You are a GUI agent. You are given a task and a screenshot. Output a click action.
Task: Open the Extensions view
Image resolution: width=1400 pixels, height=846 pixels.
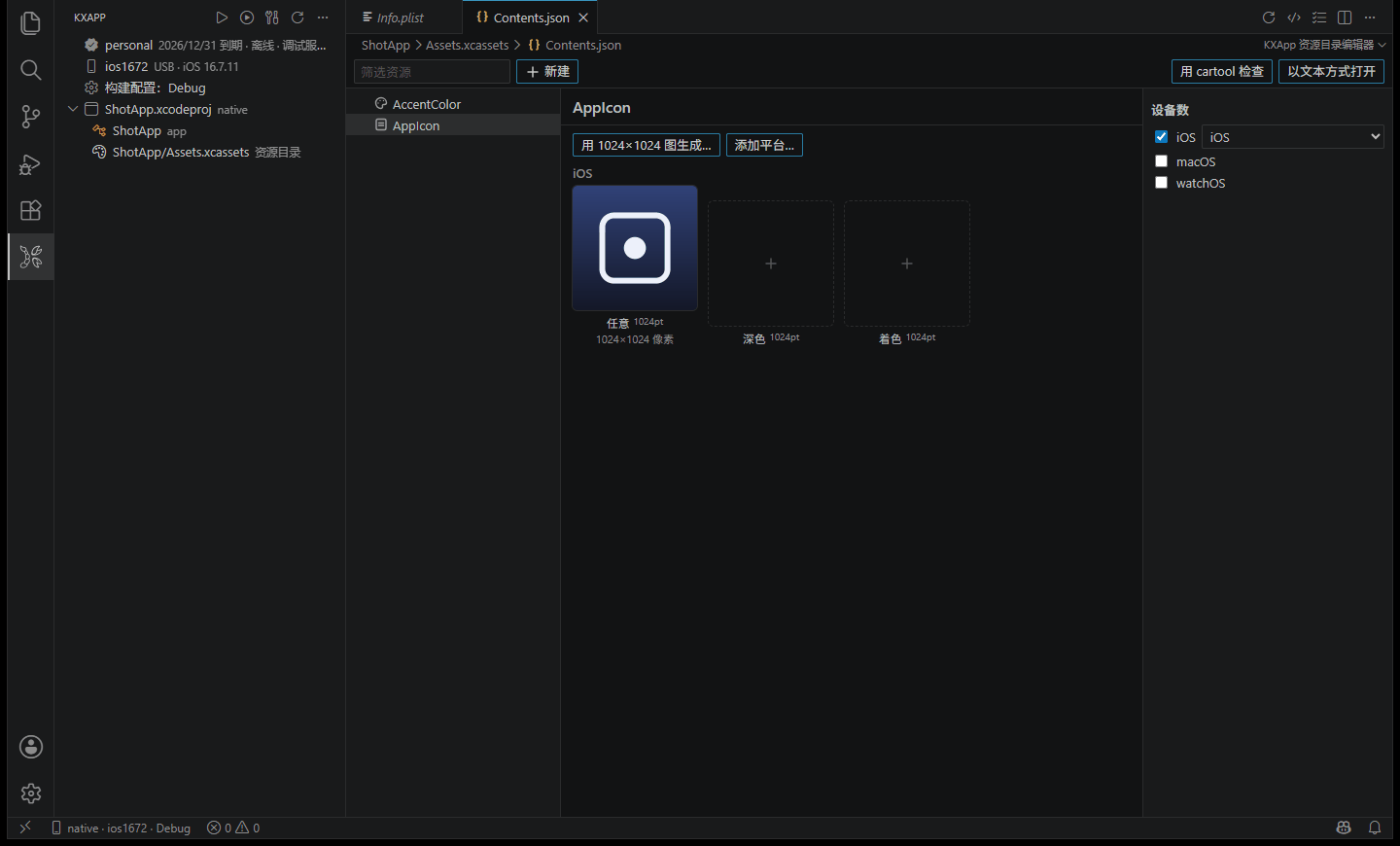coord(31,210)
